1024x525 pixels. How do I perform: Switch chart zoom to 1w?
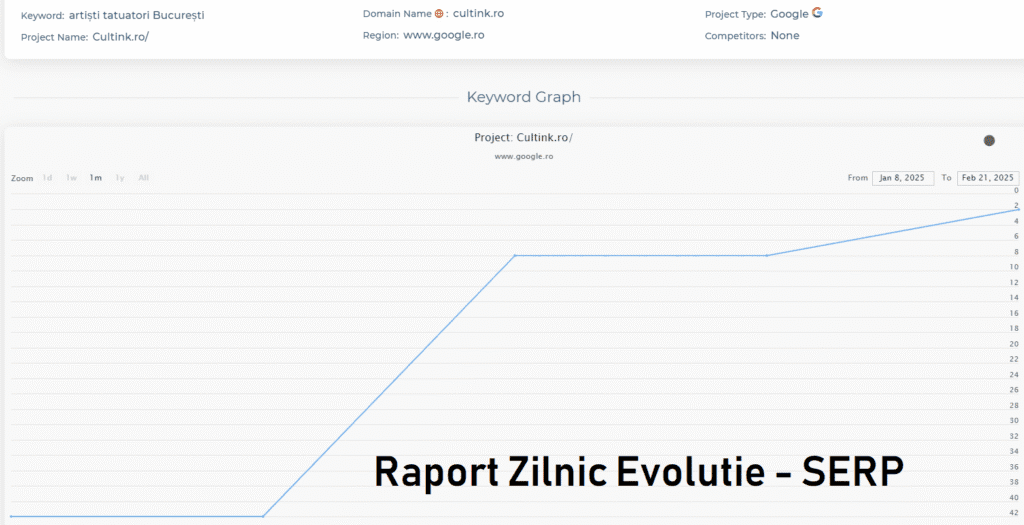[x=71, y=178]
